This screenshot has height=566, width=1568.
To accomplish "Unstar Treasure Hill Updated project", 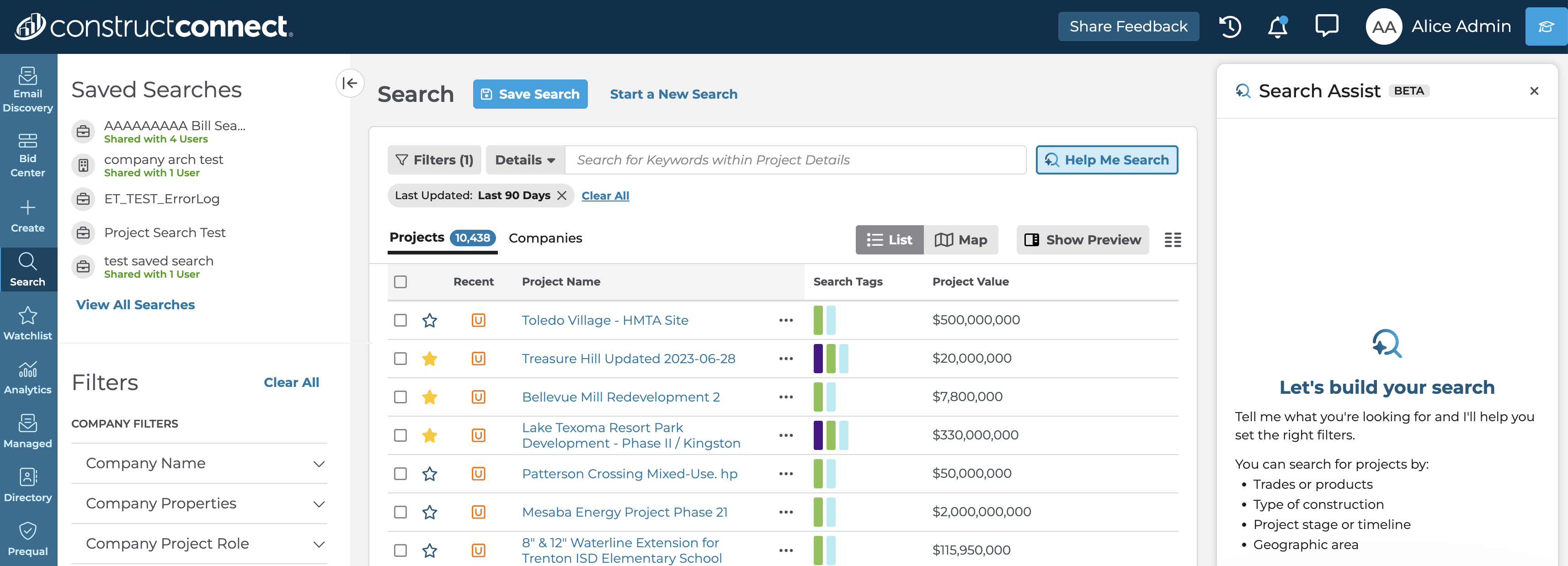I will pyautogui.click(x=430, y=359).
